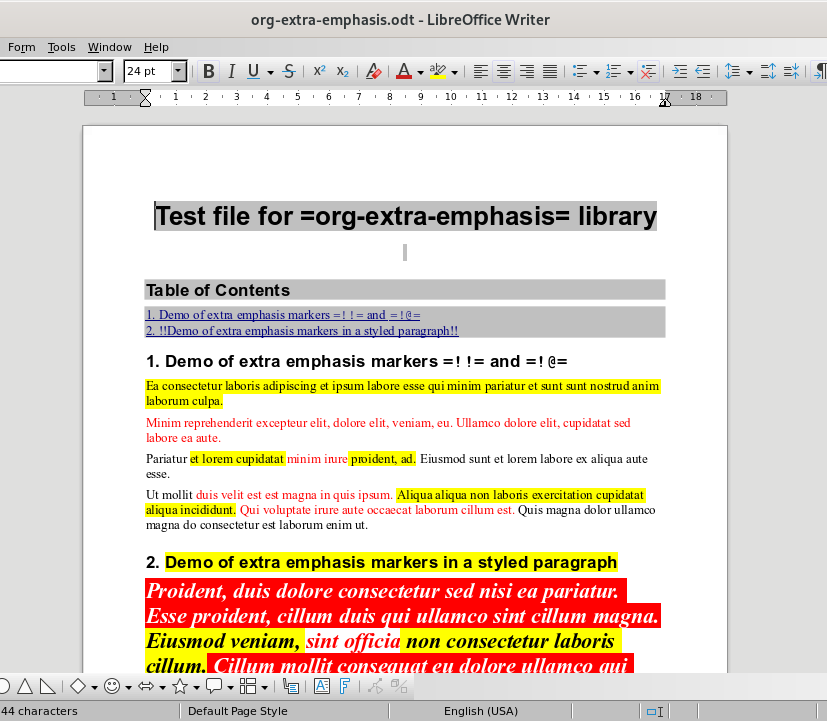Viewport: 827px width, 721px height.
Task: Click the No List icon
Action: (x=648, y=71)
